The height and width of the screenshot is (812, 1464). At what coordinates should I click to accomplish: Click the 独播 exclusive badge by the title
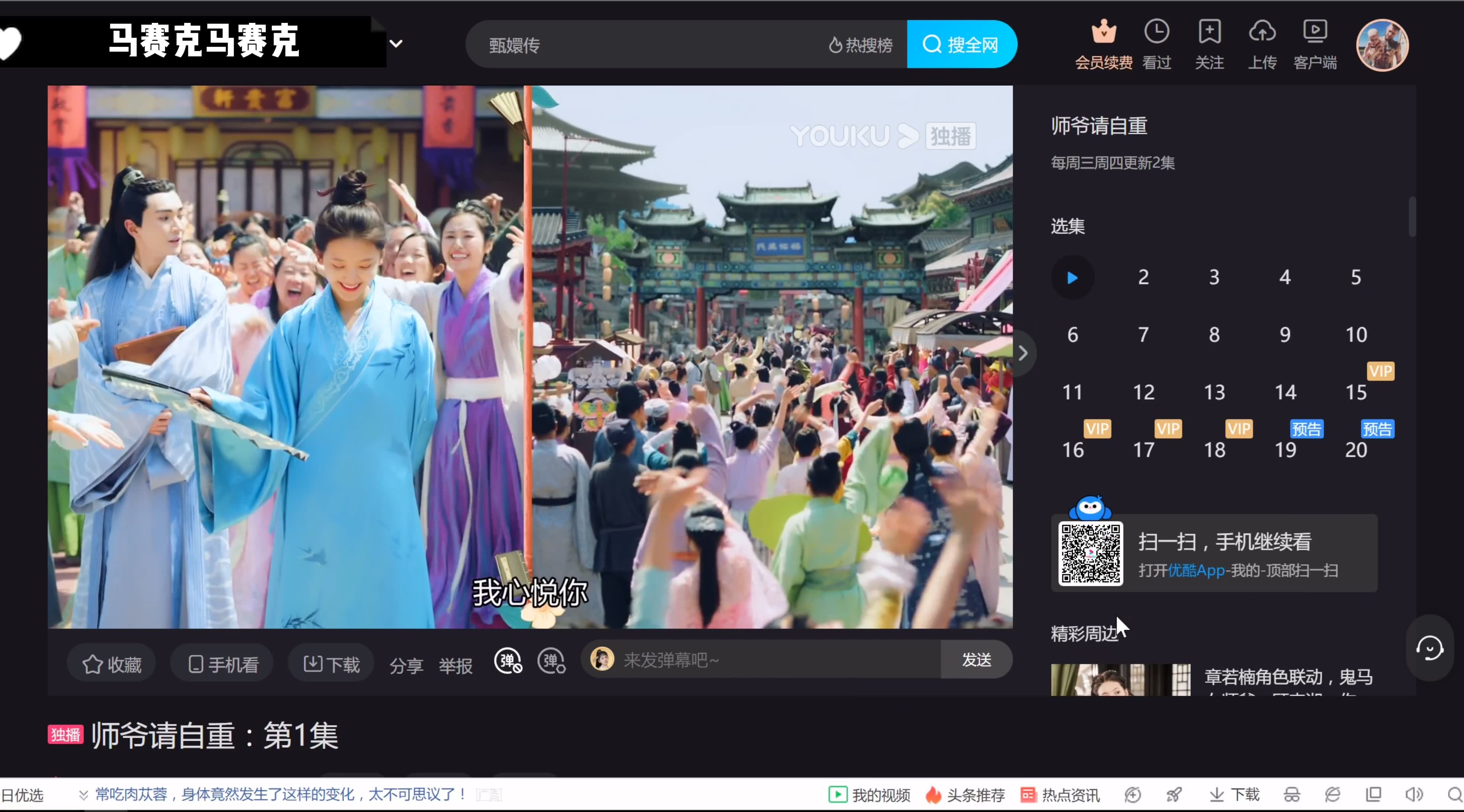65,735
